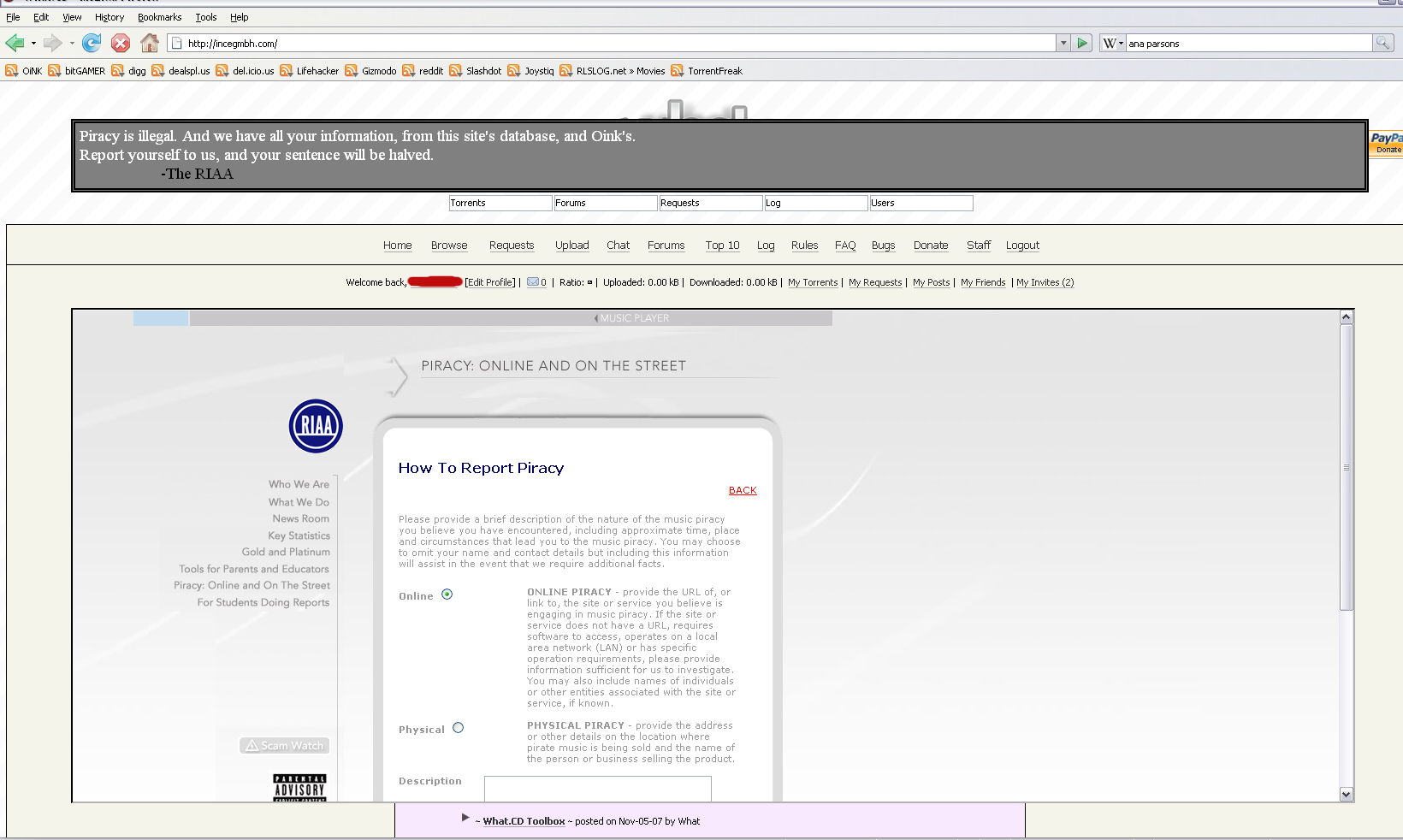Open the search engine selector dropdown
This screenshot has width=1403, height=840.
tap(1112, 43)
